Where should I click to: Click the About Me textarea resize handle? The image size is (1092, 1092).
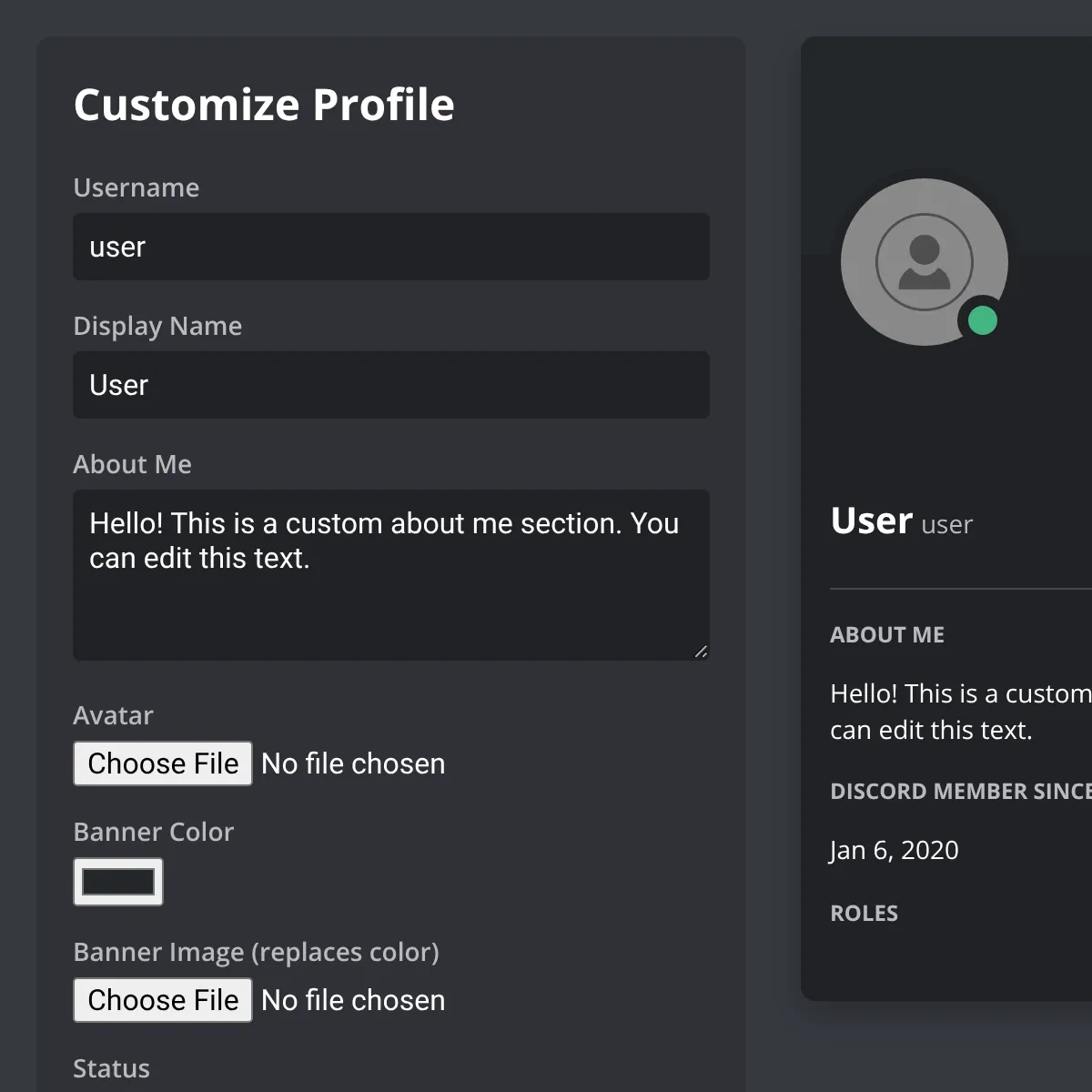[x=701, y=652]
